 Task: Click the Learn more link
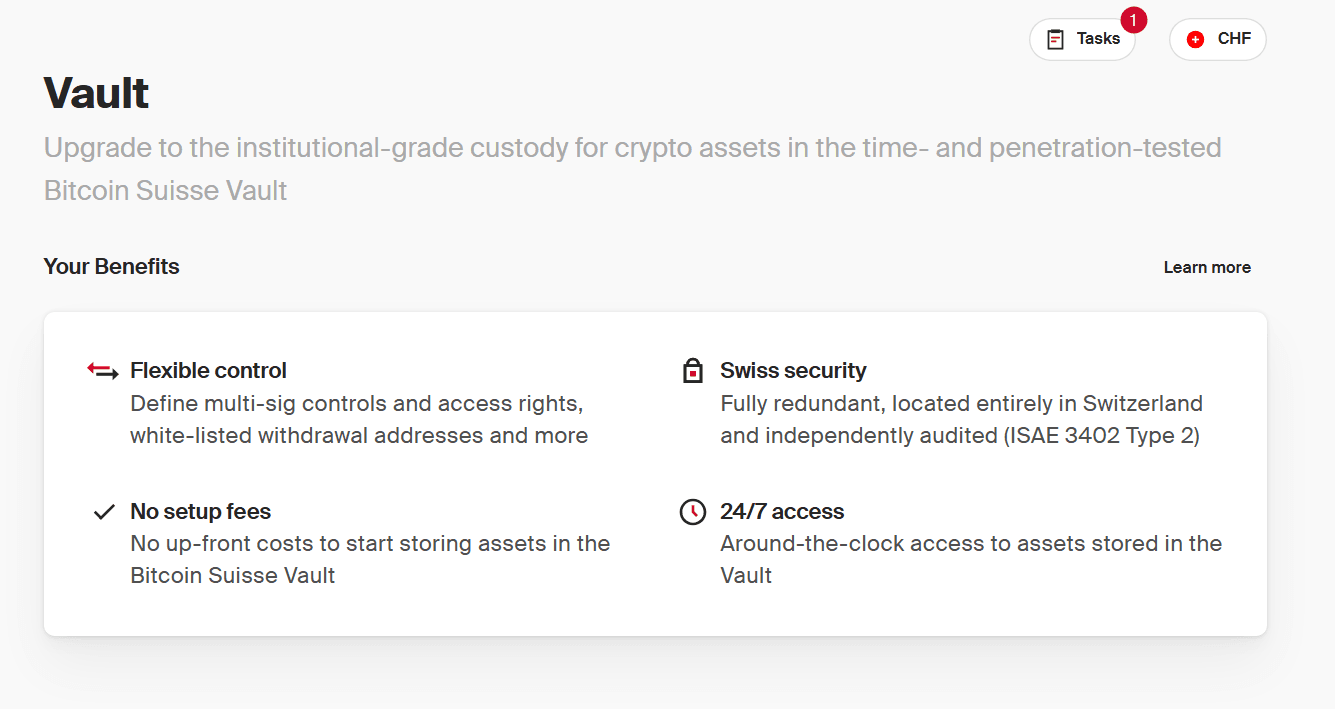click(x=1207, y=267)
